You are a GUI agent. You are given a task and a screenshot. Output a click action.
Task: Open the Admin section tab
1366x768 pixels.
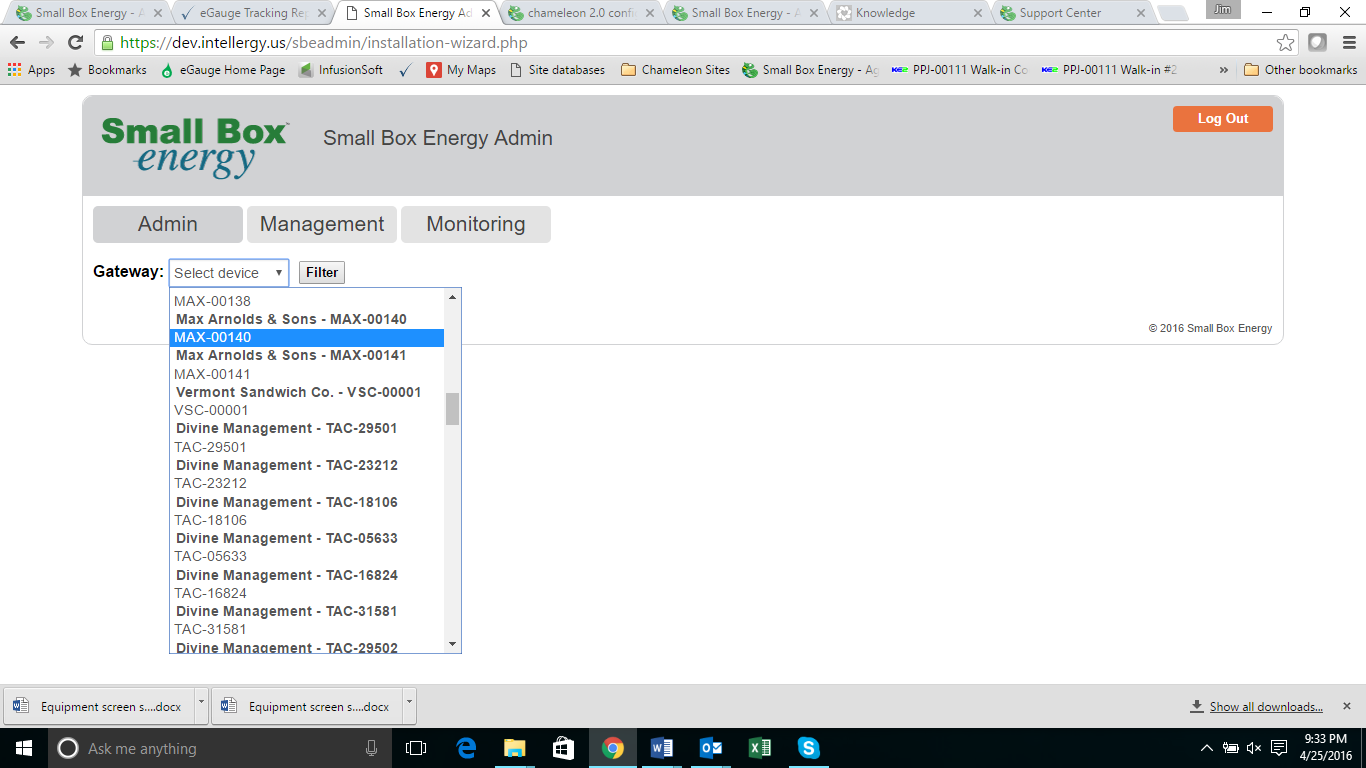pyautogui.click(x=168, y=224)
